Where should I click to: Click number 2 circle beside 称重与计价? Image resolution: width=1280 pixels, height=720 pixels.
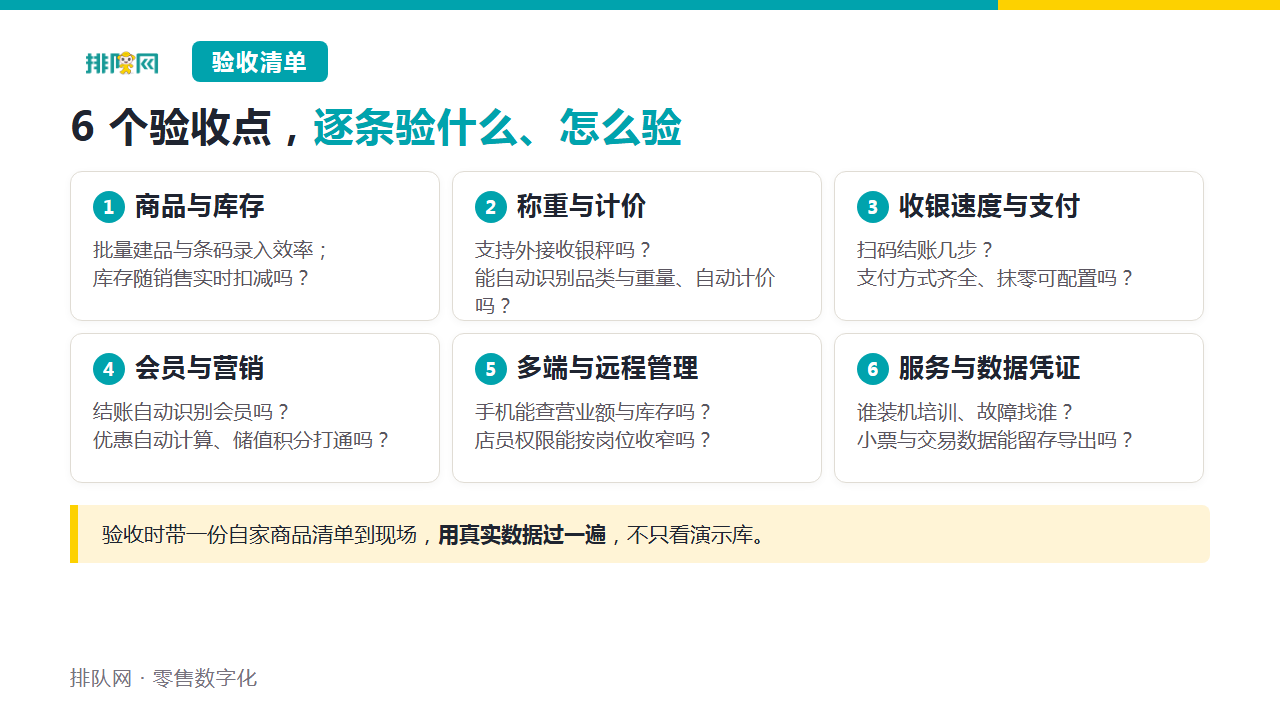(x=490, y=207)
